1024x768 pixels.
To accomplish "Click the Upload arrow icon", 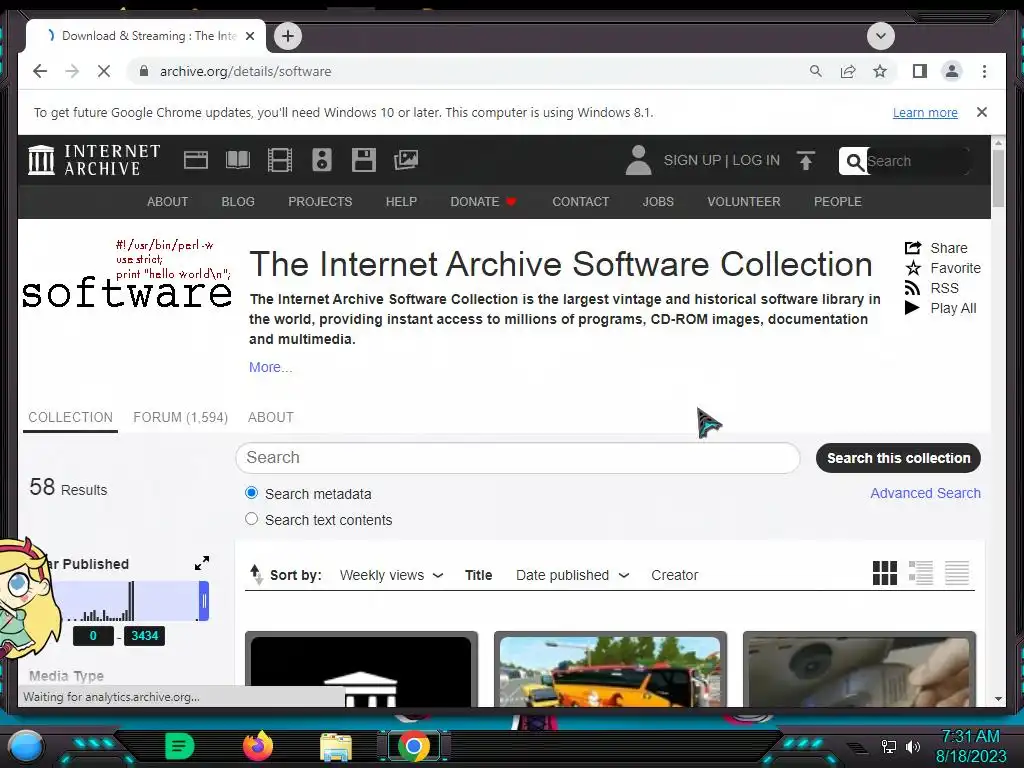I will [806, 160].
